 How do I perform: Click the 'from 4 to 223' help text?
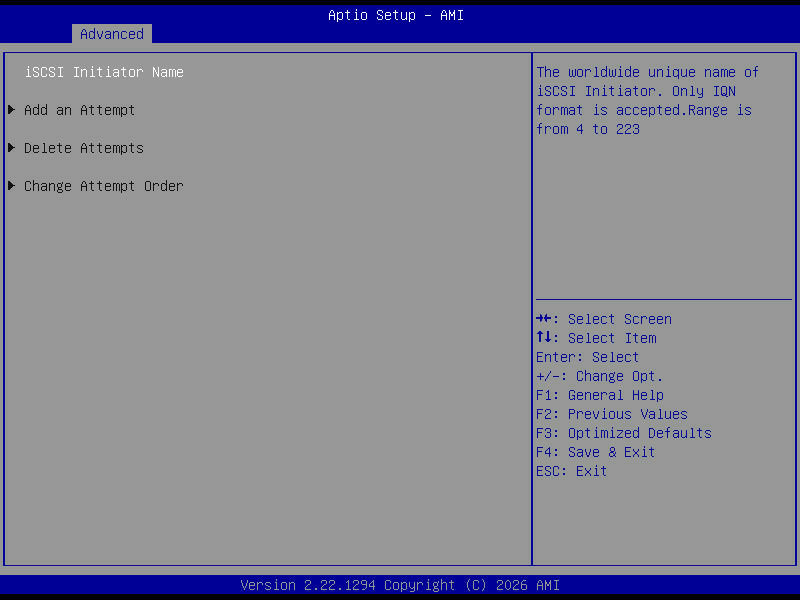pos(588,130)
